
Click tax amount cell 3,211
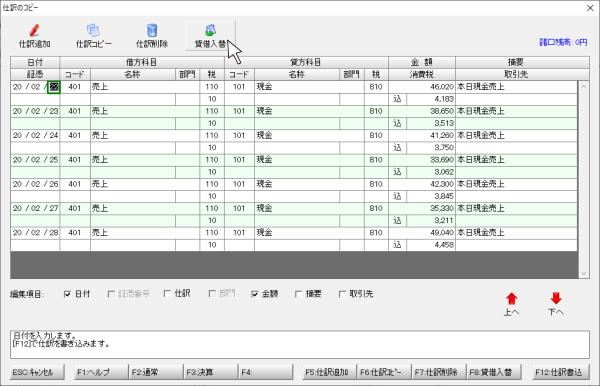(431, 220)
